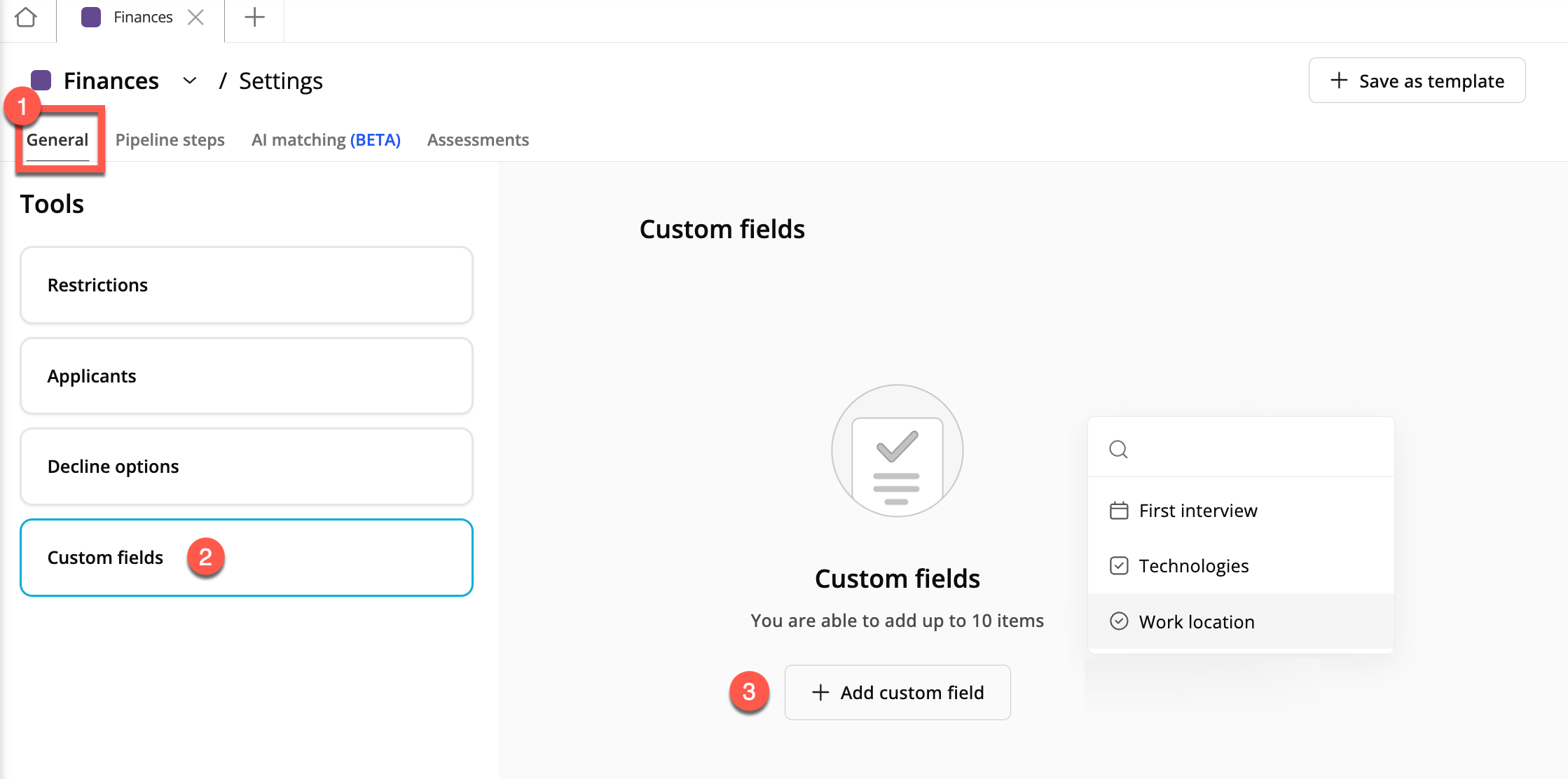Click Add custom field button
The width and height of the screenshot is (1568, 779).
[x=898, y=692]
